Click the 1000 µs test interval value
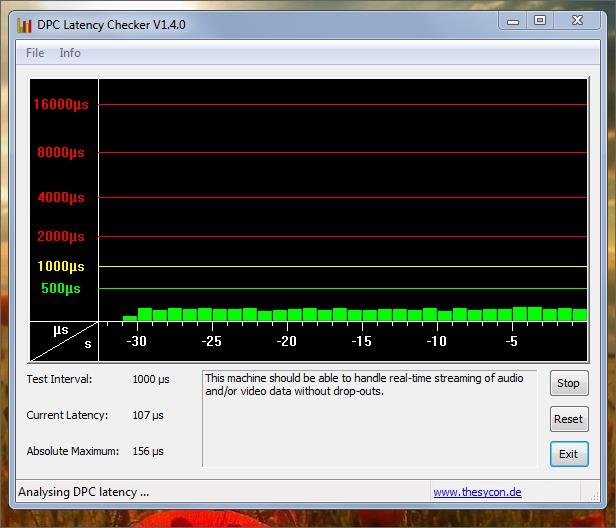616x528 pixels. click(151, 379)
